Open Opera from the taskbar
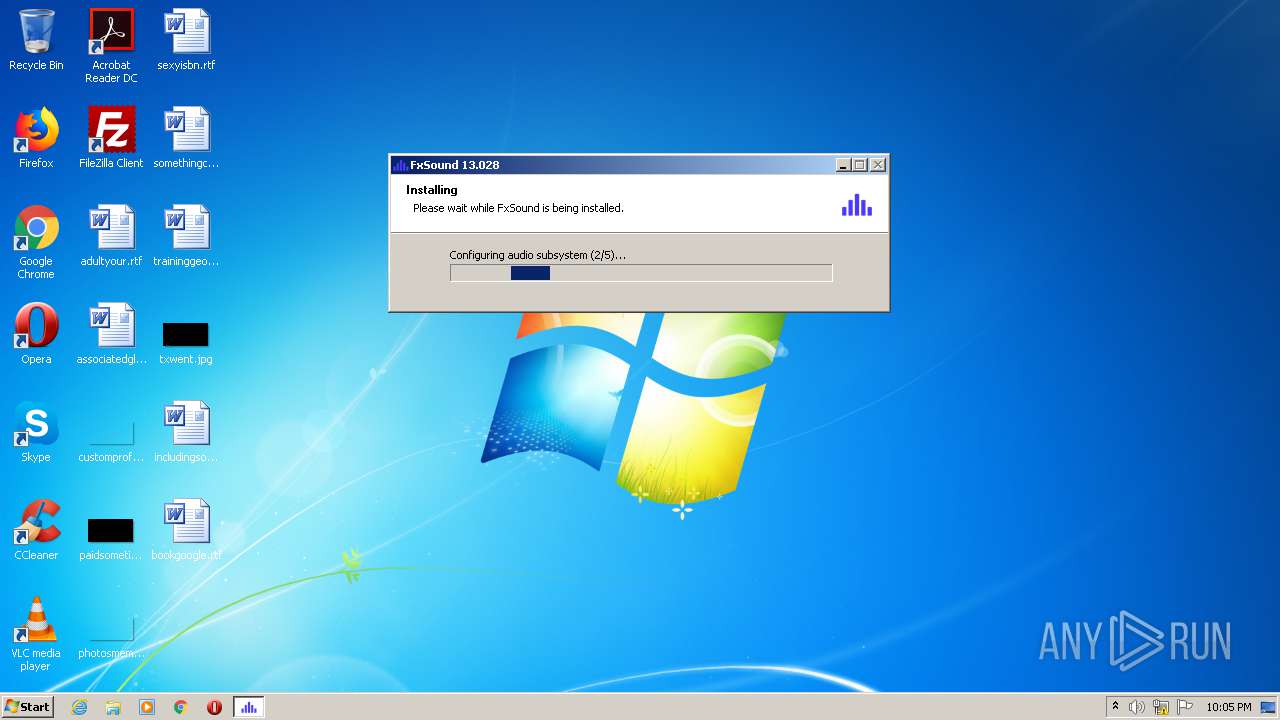 tap(214, 707)
